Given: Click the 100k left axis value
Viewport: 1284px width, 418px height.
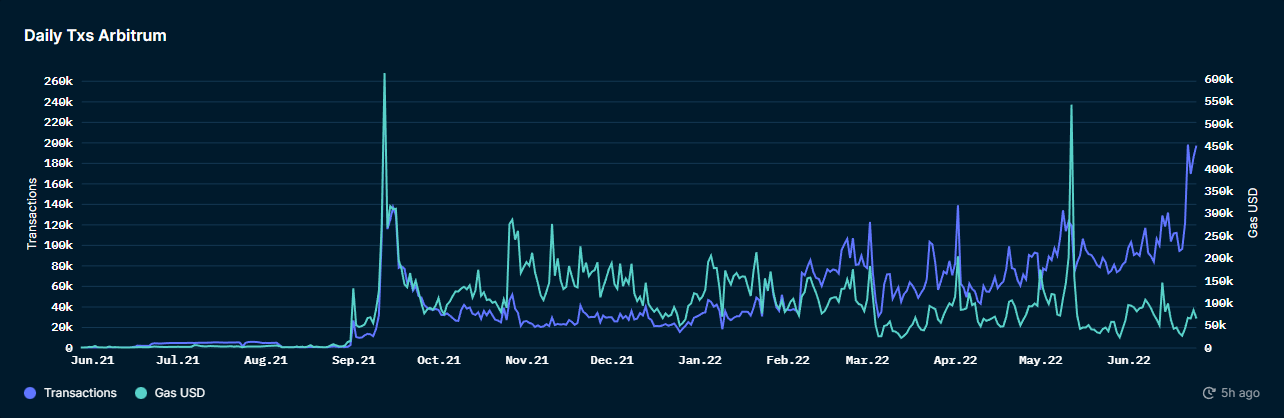Looking at the screenshot, I should pyautogui.click(x=59, y=245).
